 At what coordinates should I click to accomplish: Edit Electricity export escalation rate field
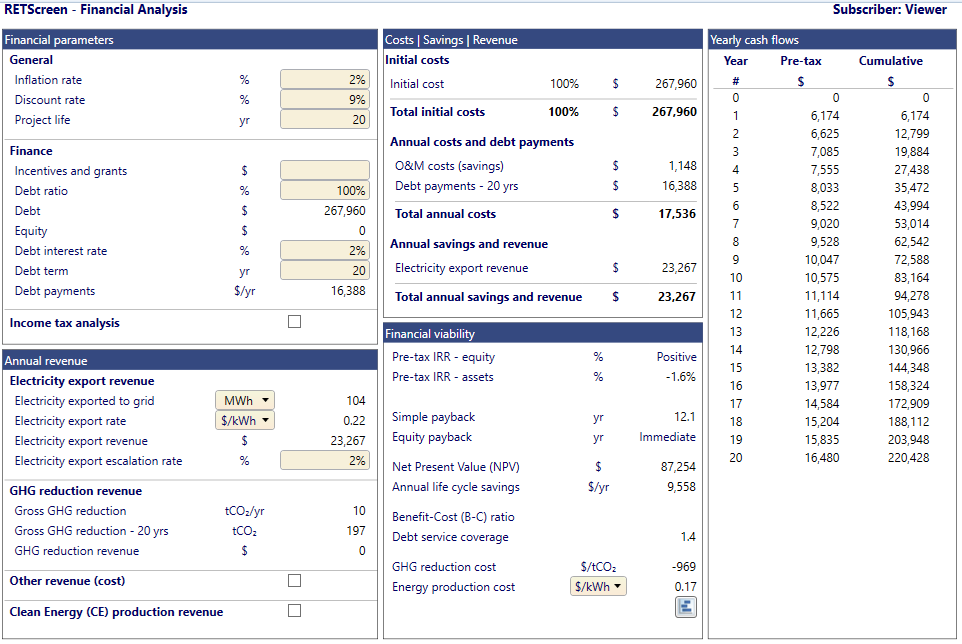[x=325, y=461]
